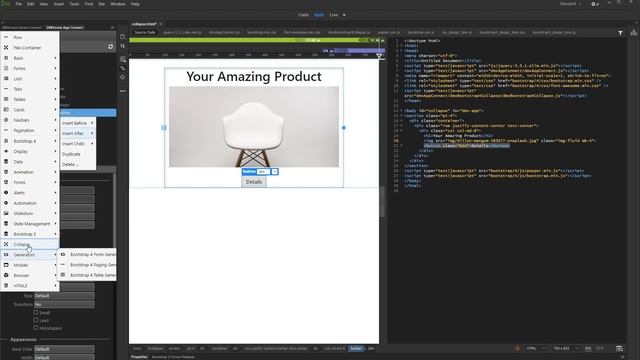Toggle the Lead checkbox
The height and width of the screenshot is (360, 640).
(x=36, y=320)
